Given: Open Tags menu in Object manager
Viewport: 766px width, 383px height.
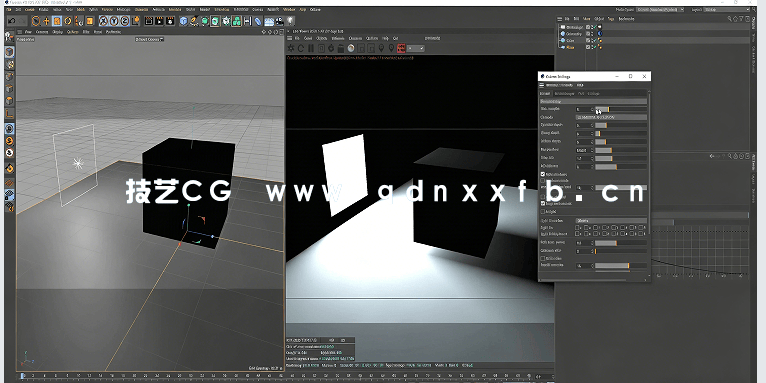Looking at the screenshot, I should [611, 19].
